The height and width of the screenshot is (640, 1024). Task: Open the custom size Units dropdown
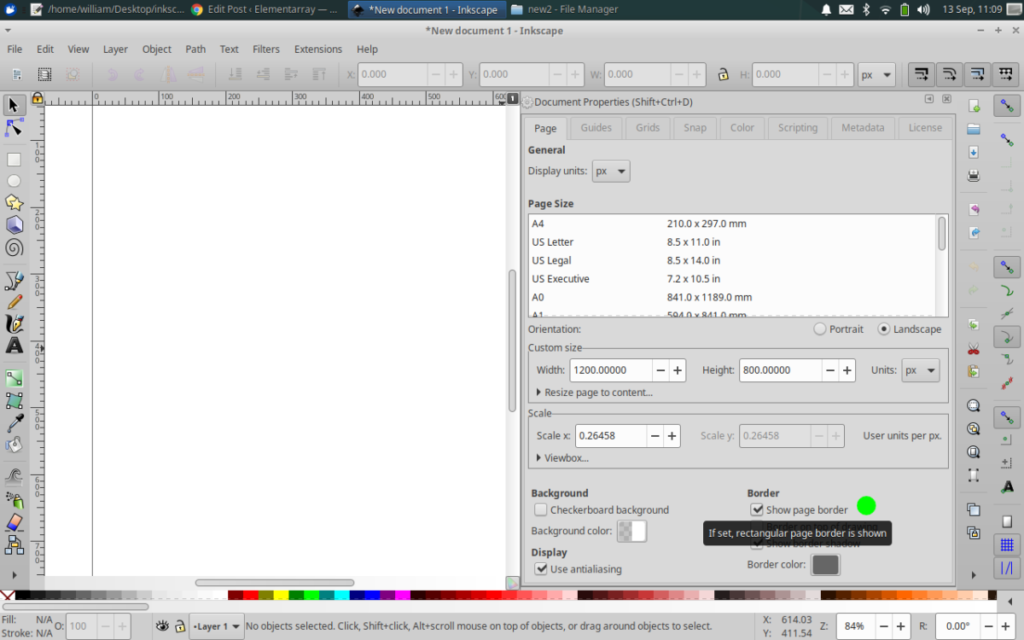coord(920,369)
